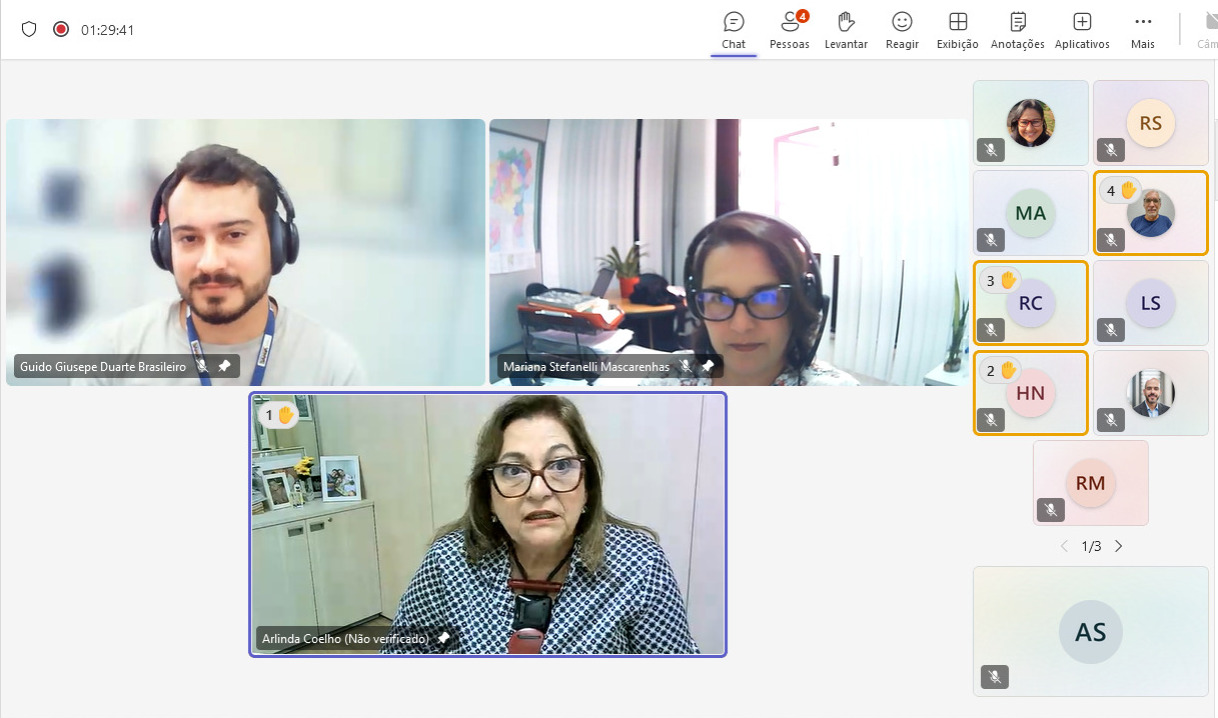Click the recording indicator icon
Screen dimensions: 1218x718
tap(61, 29)
